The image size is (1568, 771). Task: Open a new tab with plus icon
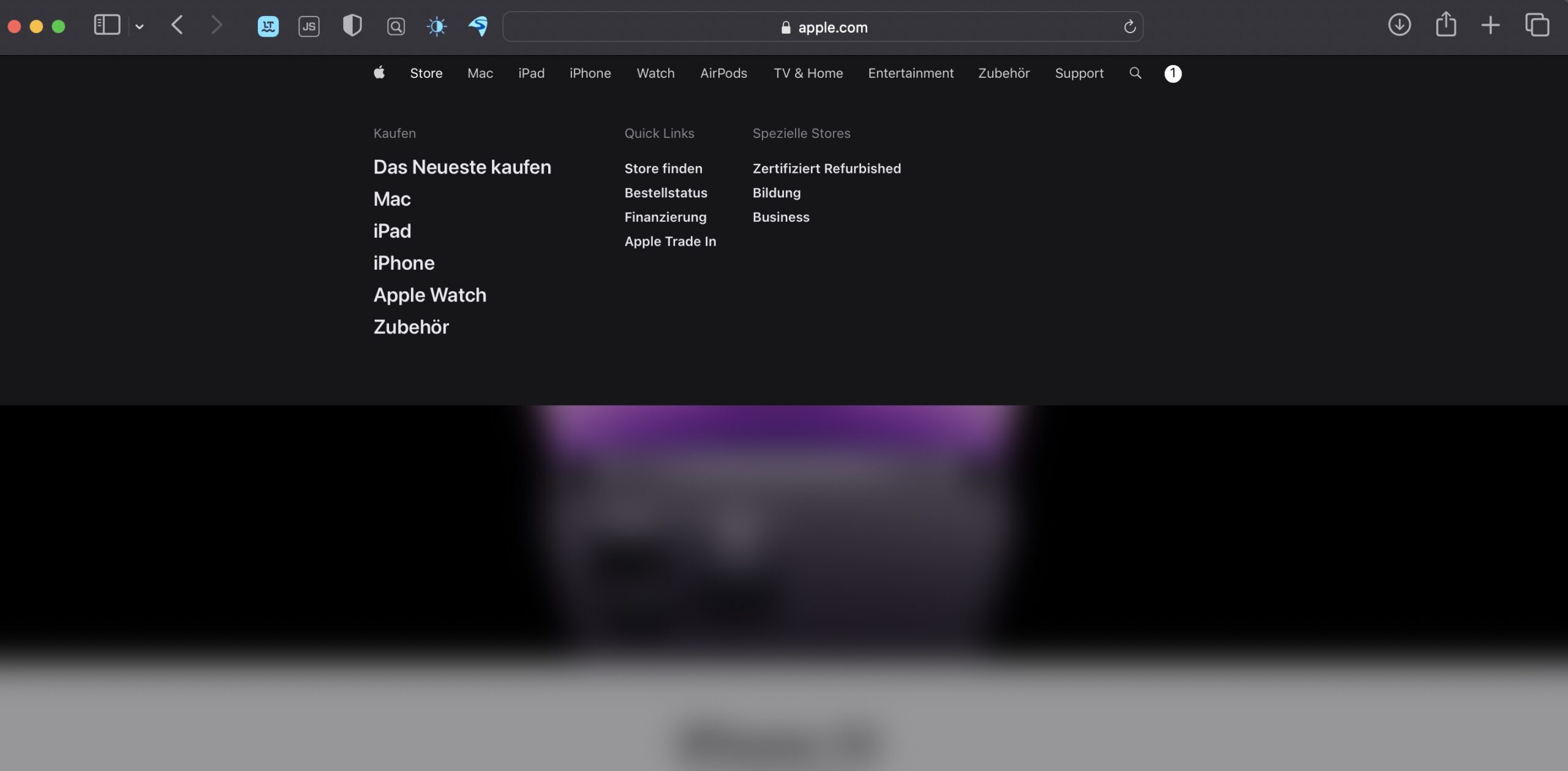pos(1490,26)
